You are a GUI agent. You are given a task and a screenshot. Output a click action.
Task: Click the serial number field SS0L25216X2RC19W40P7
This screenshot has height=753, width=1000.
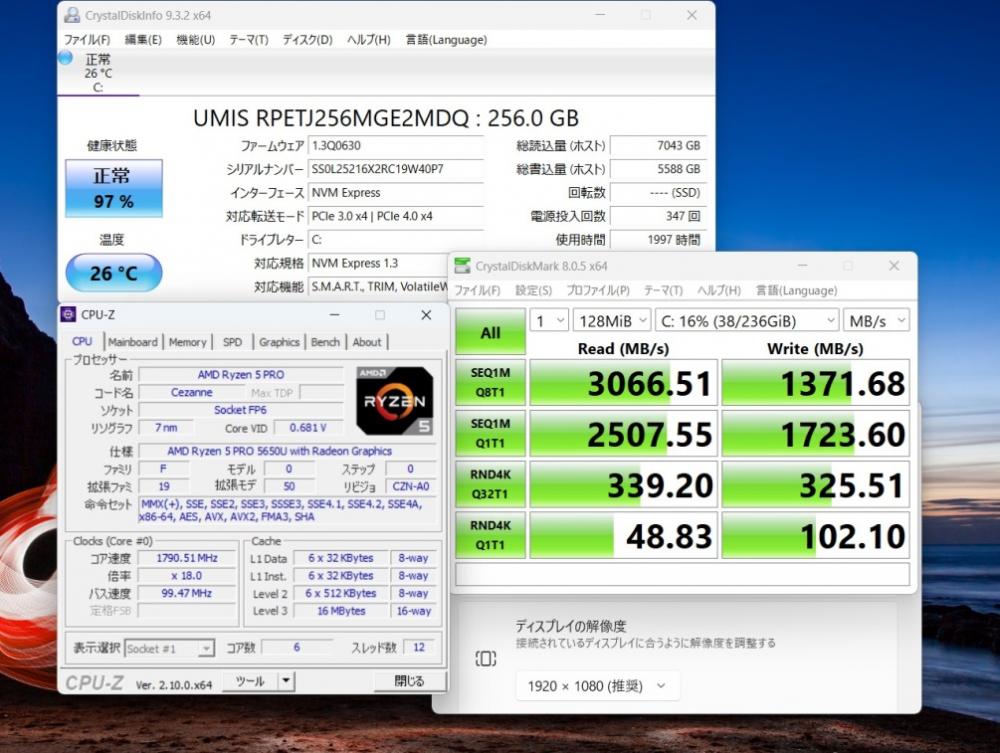pyautogui.click(x=395, y=169)
